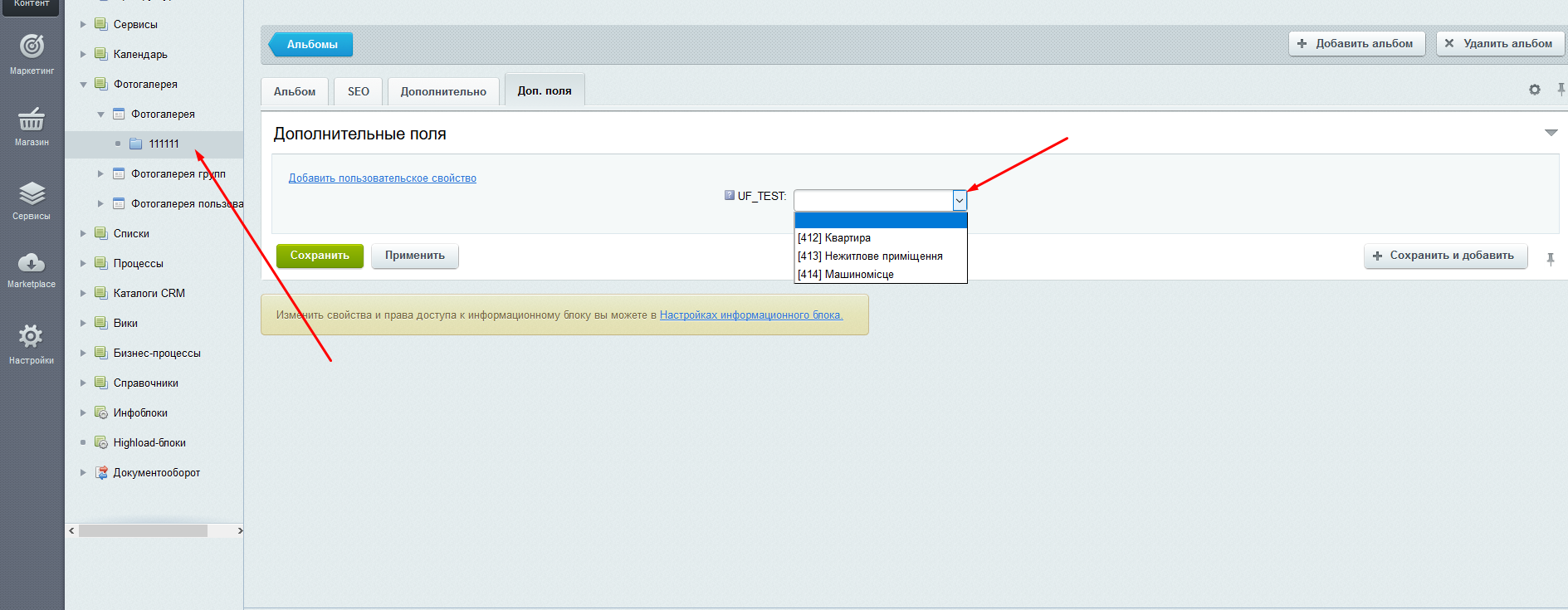Open the Магазин shop basket icon

pyautogui.click(x=32, y=120)
